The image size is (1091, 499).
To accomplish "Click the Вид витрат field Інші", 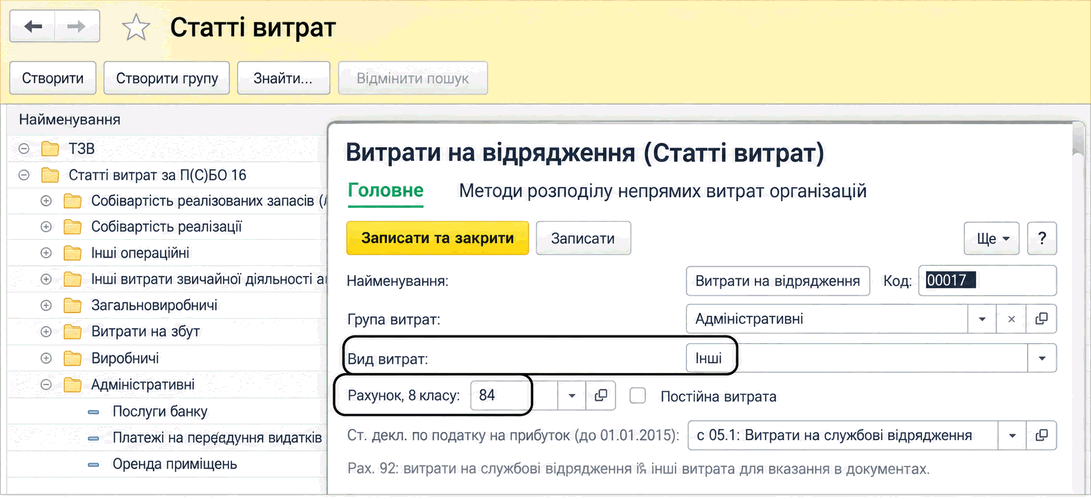I will 857,358.
